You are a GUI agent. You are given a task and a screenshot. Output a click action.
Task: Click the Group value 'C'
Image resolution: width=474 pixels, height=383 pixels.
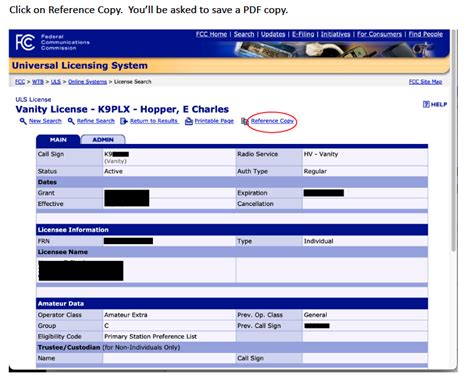click(106, 326)
